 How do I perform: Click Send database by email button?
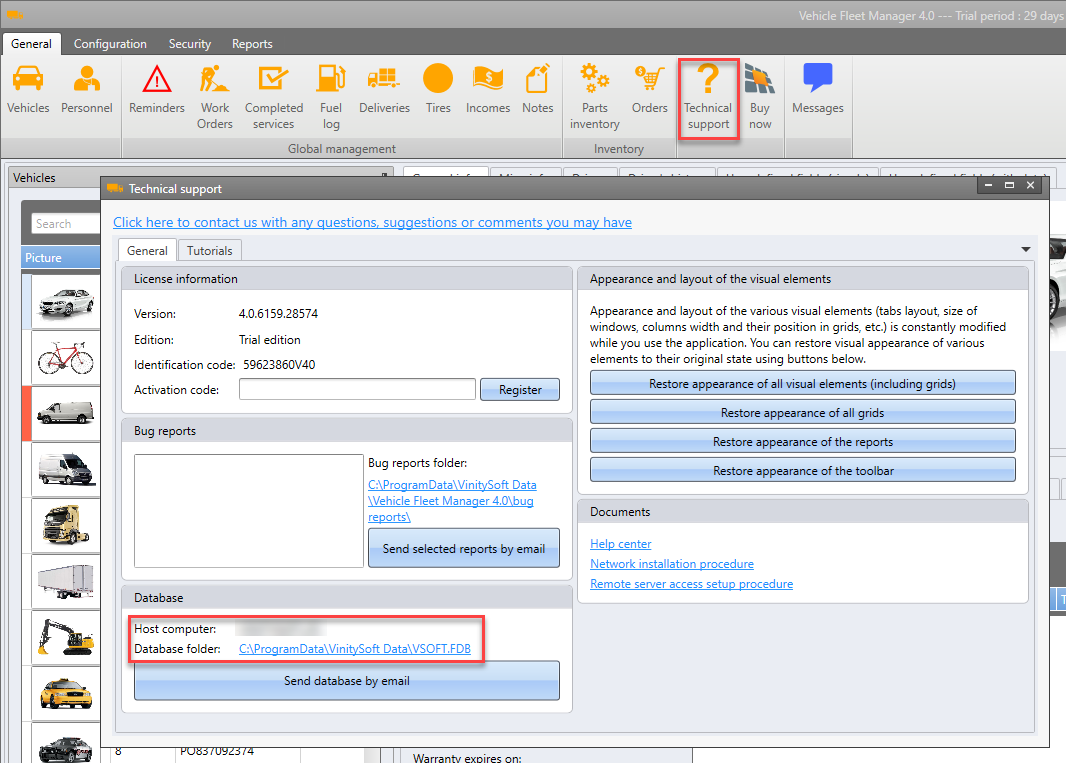tap(347, 681)
